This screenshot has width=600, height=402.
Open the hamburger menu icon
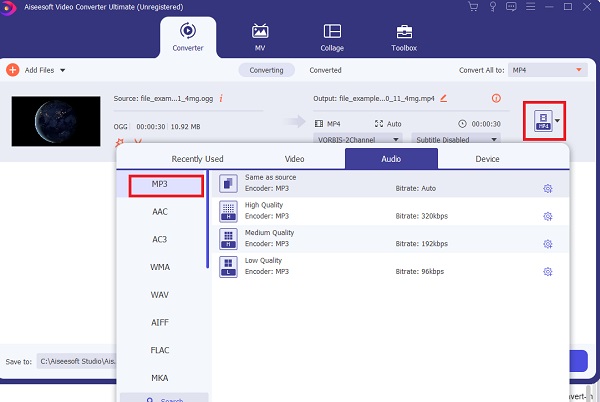click(530, 7)
